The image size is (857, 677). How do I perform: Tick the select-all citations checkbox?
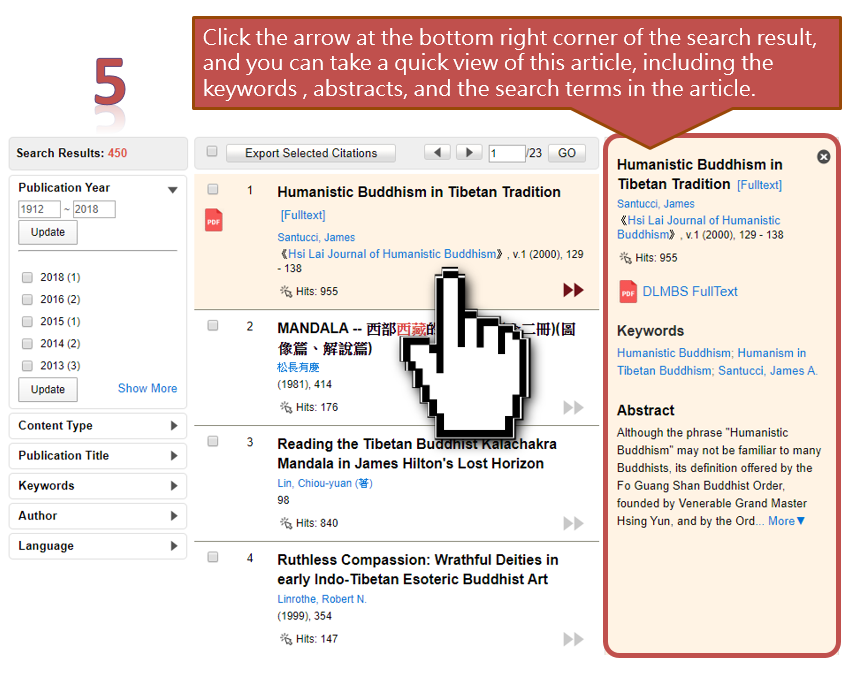(212, 152)
